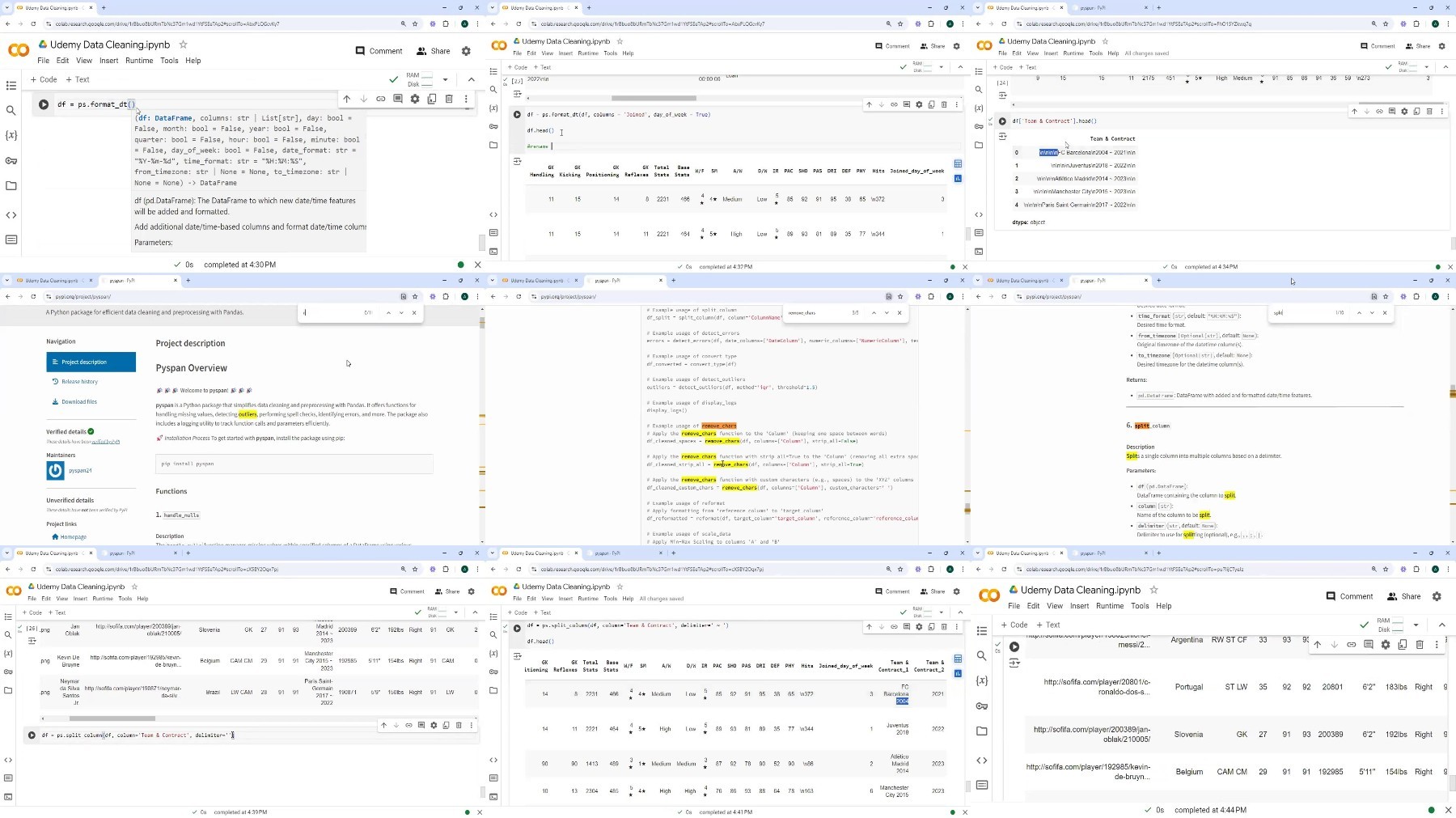Image resolution: width=1456 pixels, height=818 pixels.
Task: Go to next match in remove_chars find bar
Action: pyautogui.click(x=887, y=312)
